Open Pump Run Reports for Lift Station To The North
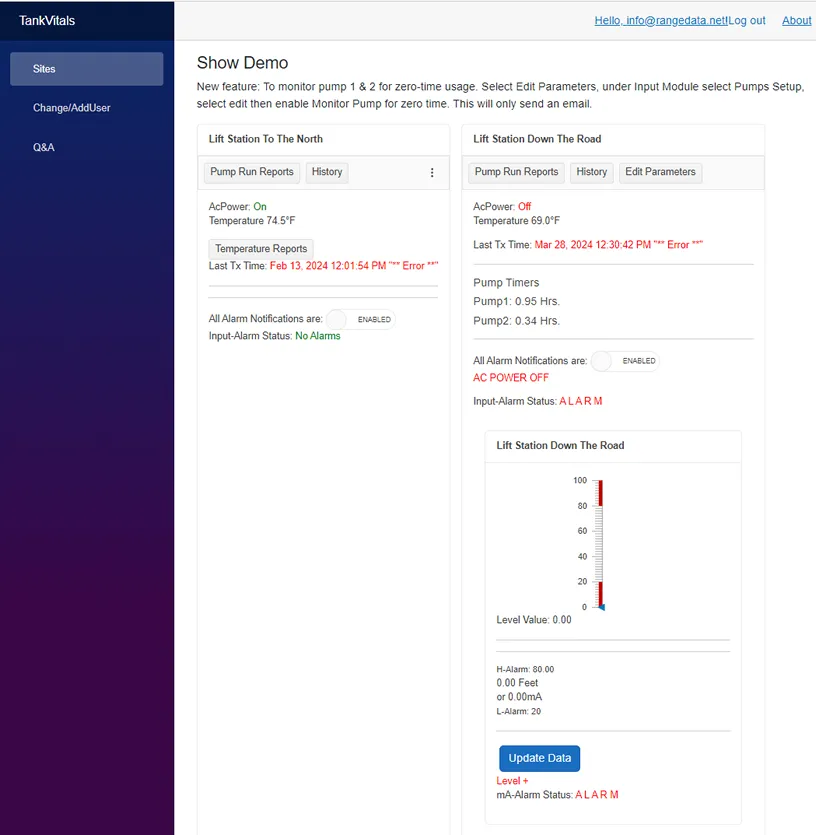 point(252,172)
